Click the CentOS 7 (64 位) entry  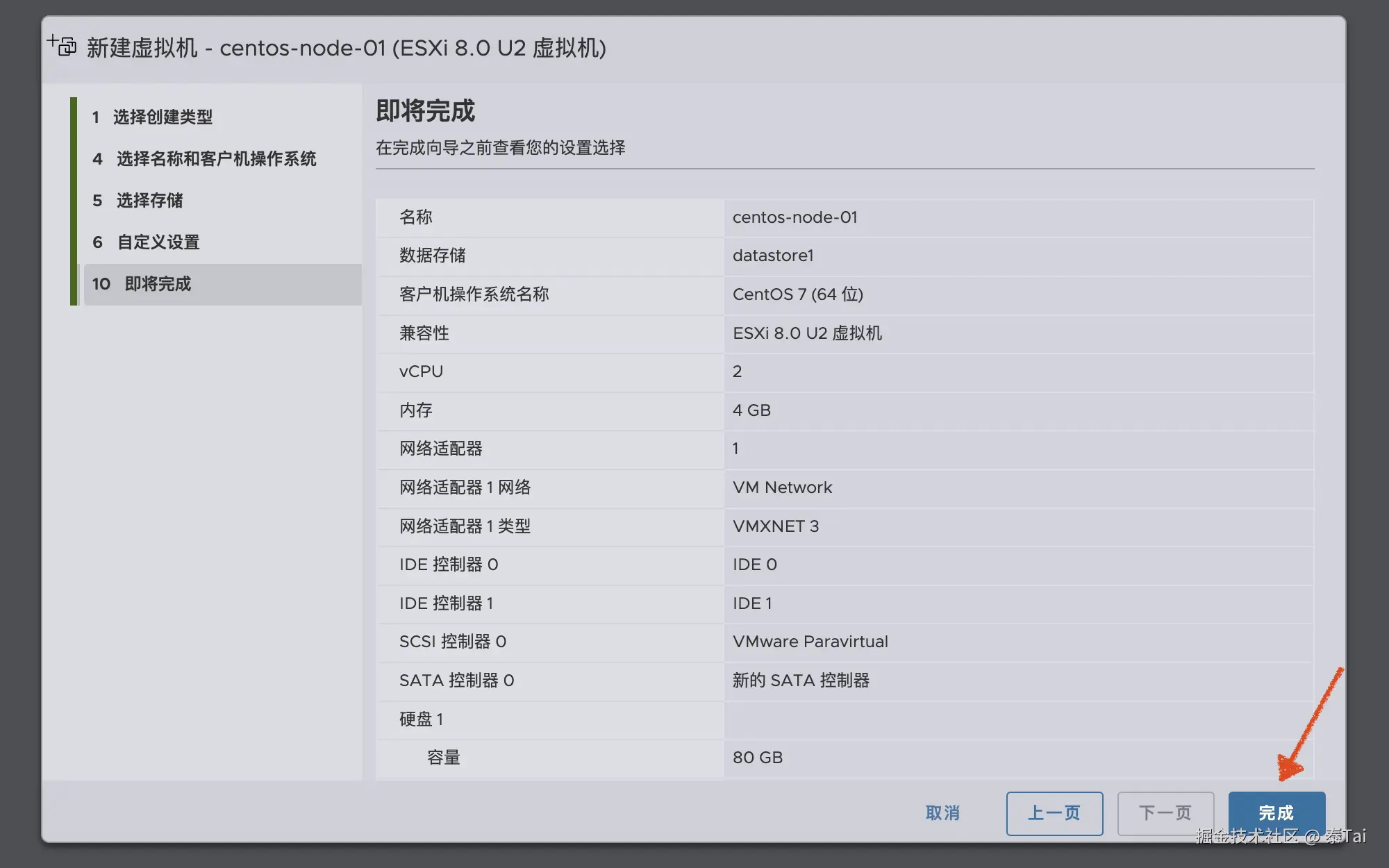[798, 294]
